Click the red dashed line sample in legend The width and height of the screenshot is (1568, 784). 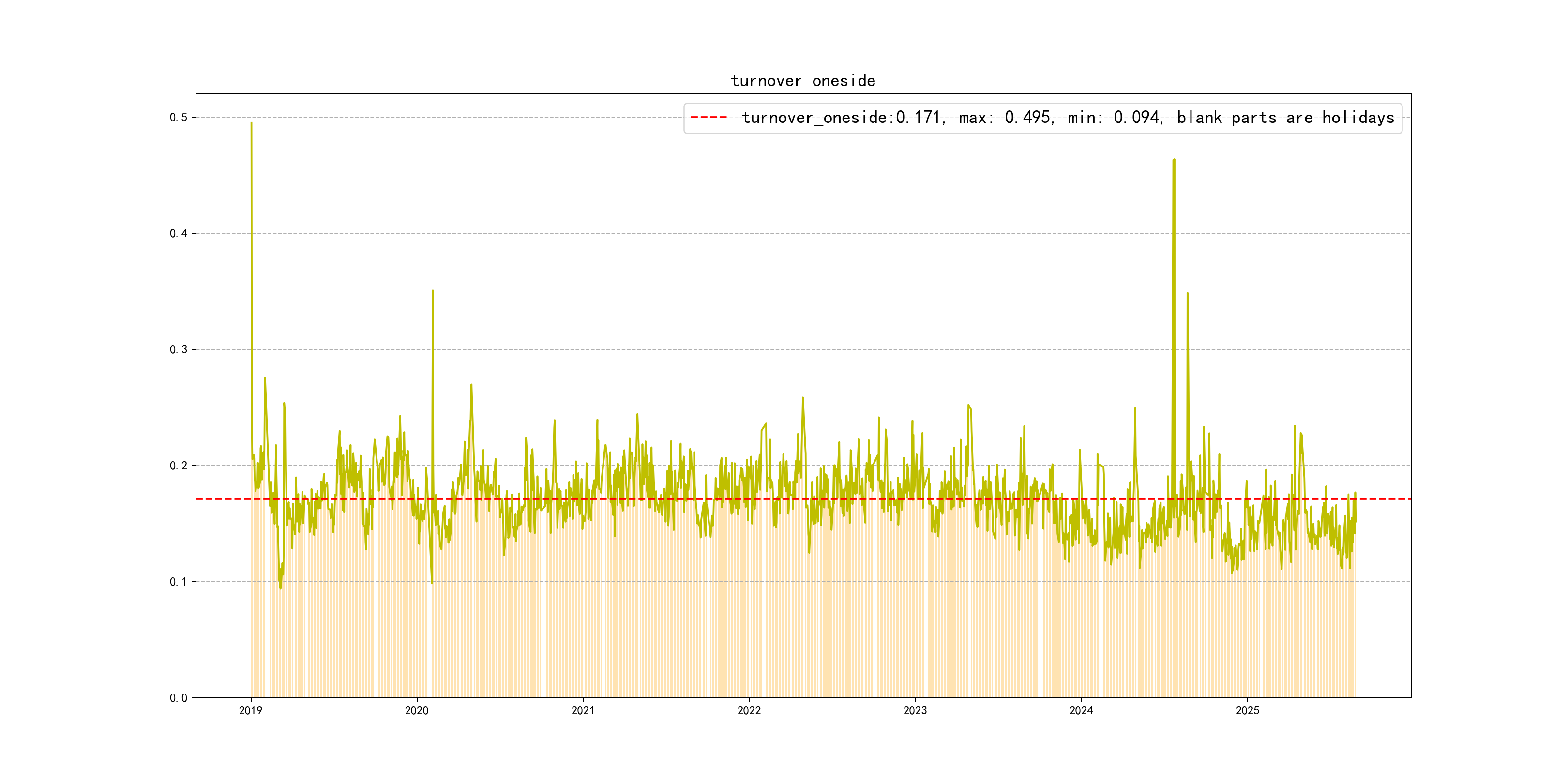click(x=709, y=118)
